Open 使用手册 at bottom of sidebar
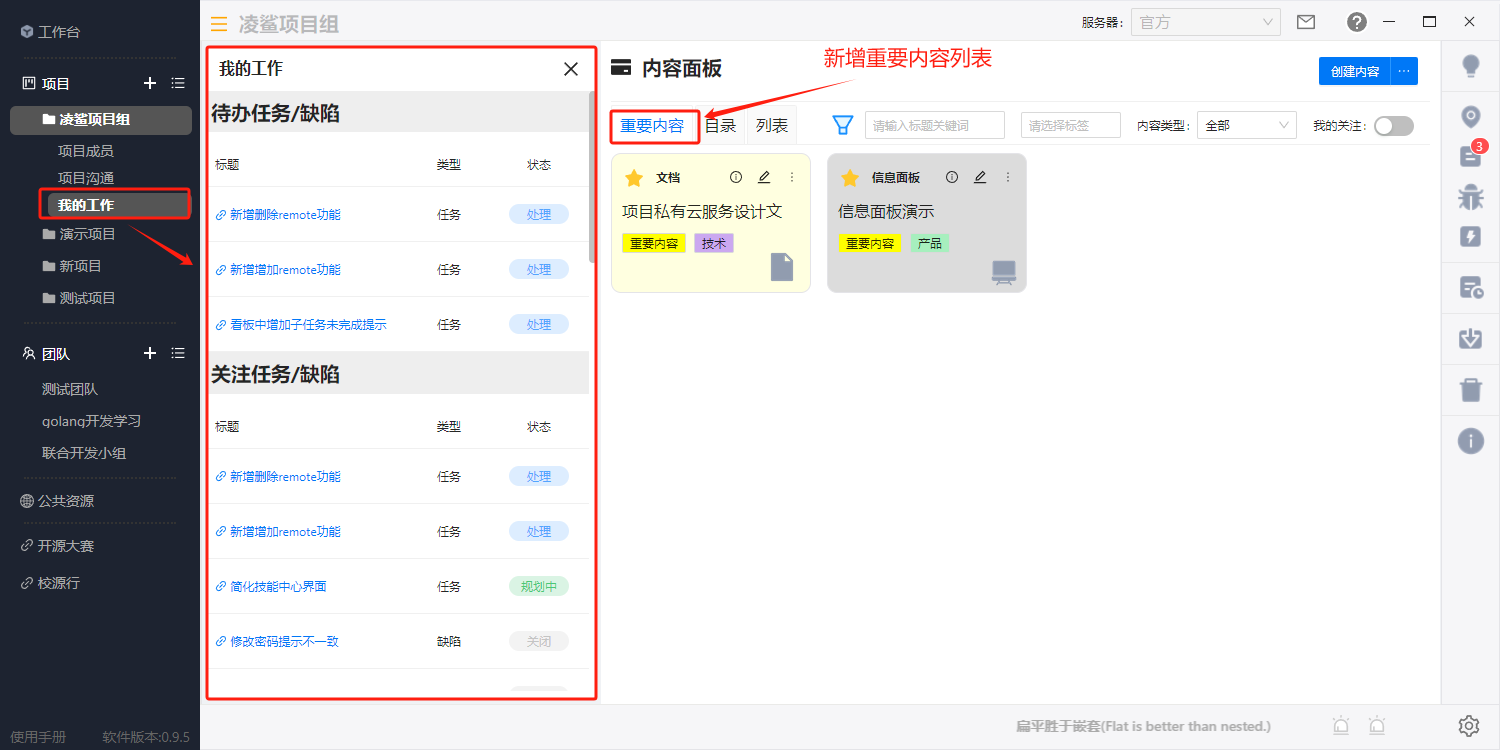This screenshot has height=750, width=1500. pos(38,737)
